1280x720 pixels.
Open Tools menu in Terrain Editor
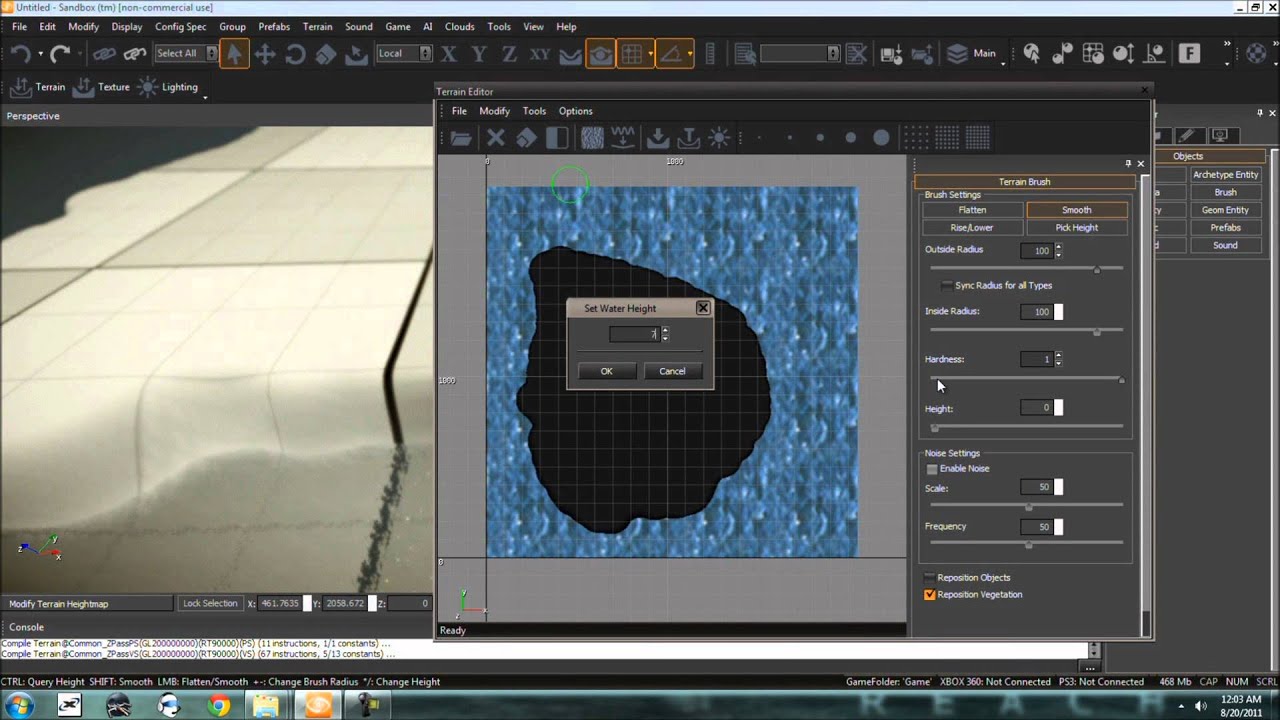click(x=534, y=111)
